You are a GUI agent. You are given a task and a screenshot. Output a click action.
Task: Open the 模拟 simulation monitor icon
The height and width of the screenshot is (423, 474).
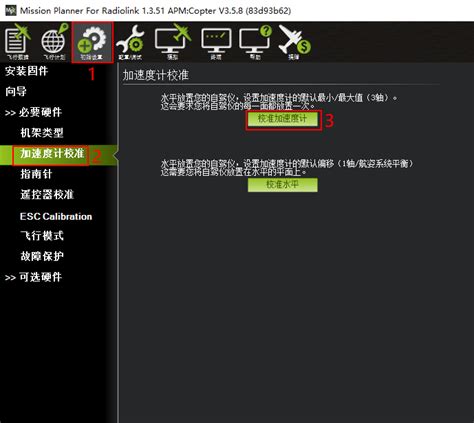coord(173,42)
